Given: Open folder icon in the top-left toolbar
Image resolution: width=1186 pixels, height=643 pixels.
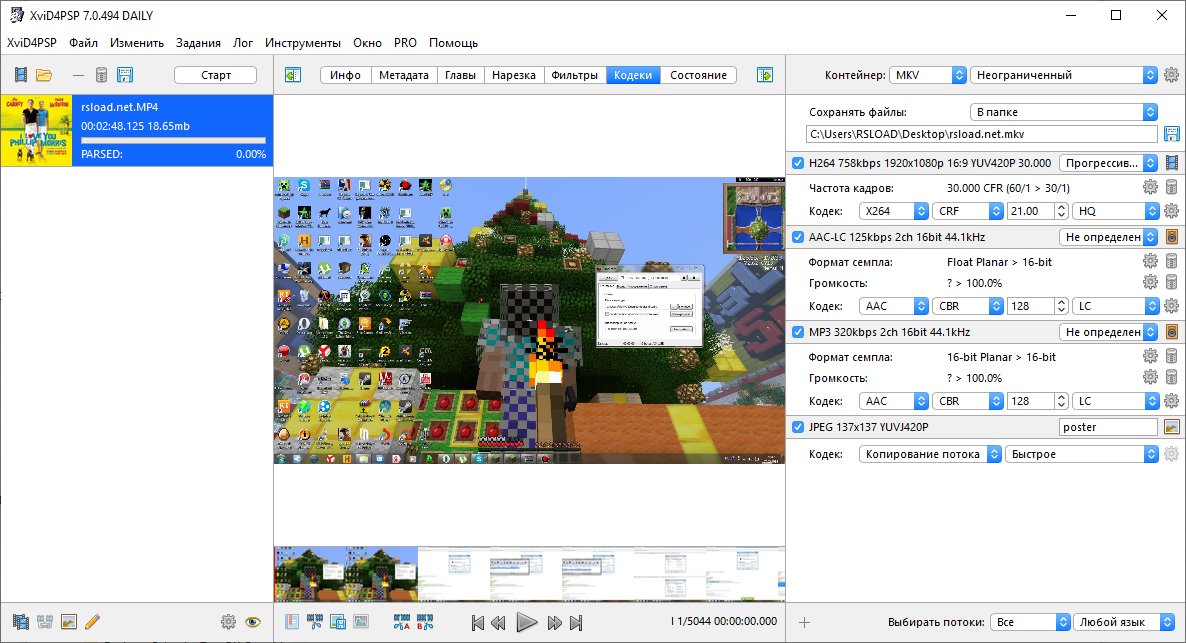Looking at the screenshot, I should pos(44,75).
